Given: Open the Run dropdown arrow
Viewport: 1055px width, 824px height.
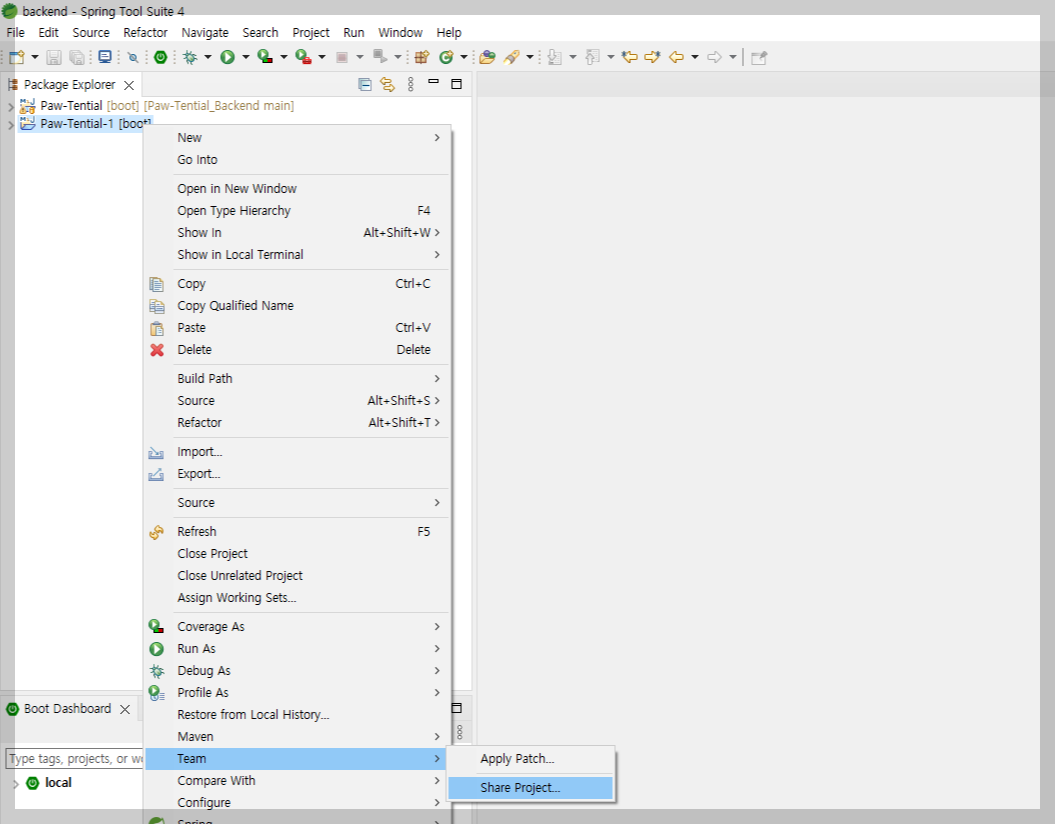Looking at the screenshot, I should (x=246, y=58).
